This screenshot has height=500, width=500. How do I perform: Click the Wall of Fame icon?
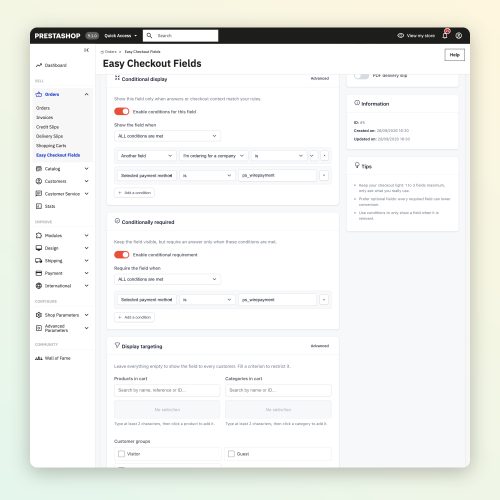39,358
